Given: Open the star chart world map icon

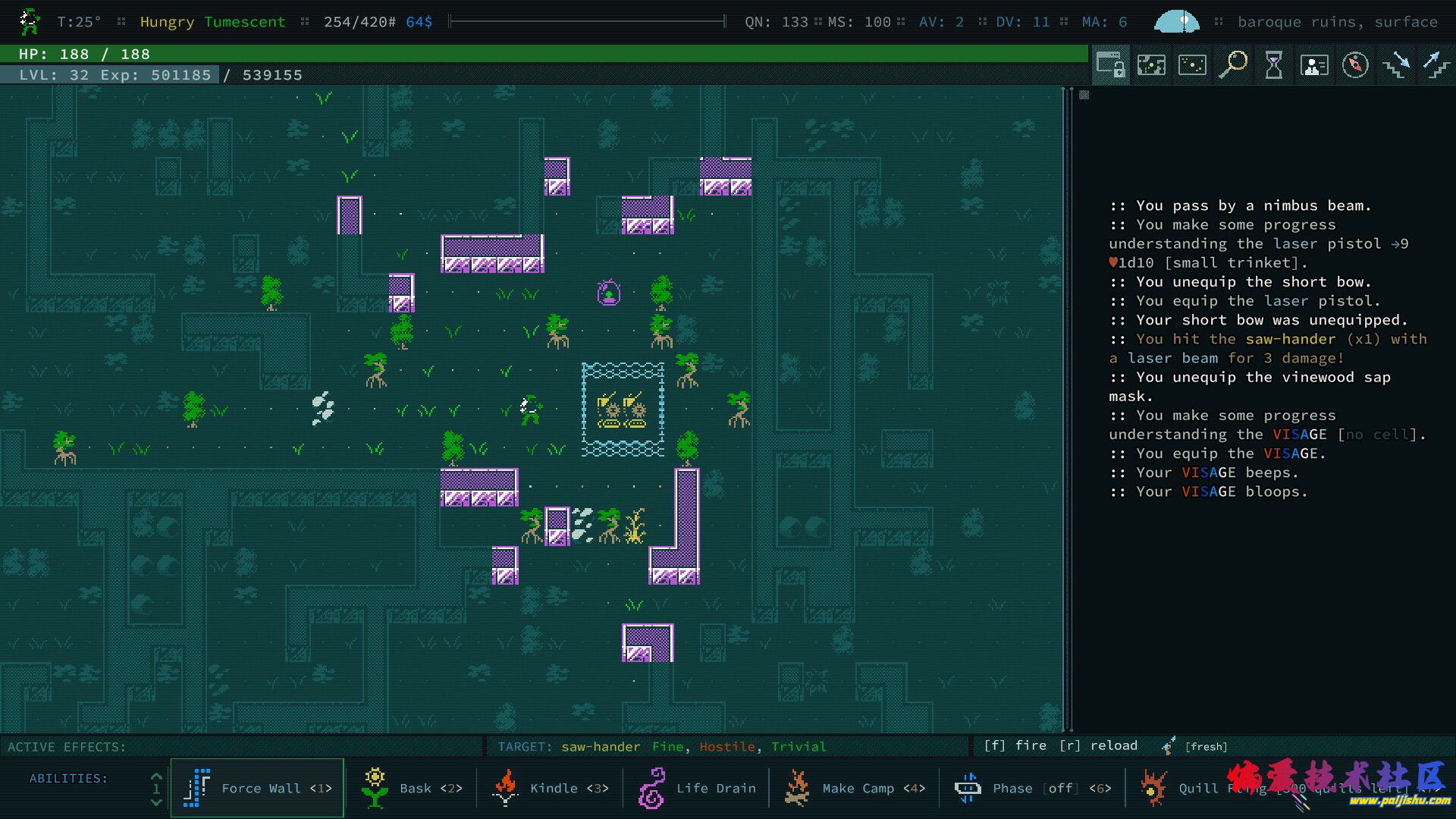Looking at the screenshot, I should click(x=1192, y=65).
